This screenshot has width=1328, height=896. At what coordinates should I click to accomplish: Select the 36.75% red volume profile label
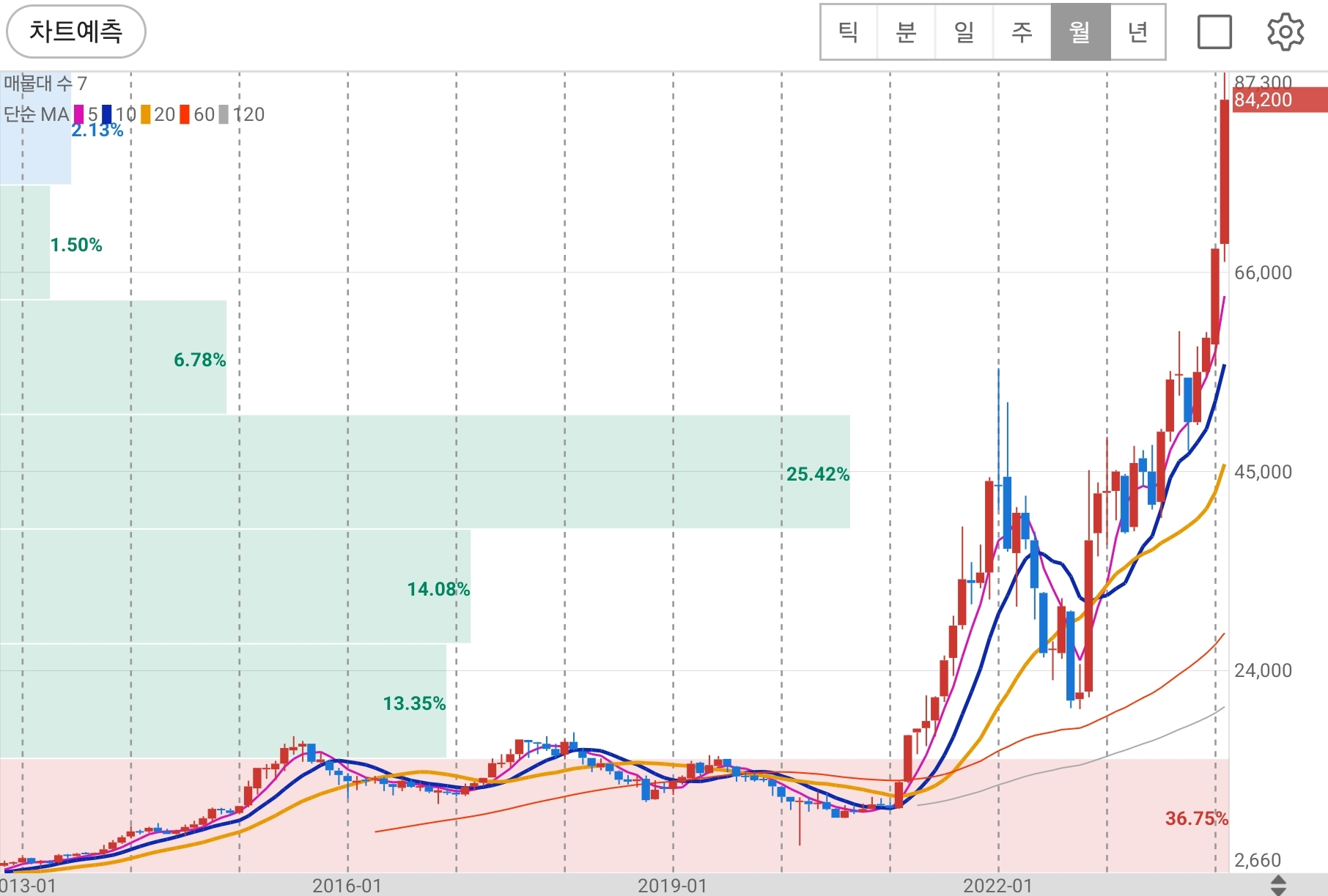click(x=1196, y=818)
